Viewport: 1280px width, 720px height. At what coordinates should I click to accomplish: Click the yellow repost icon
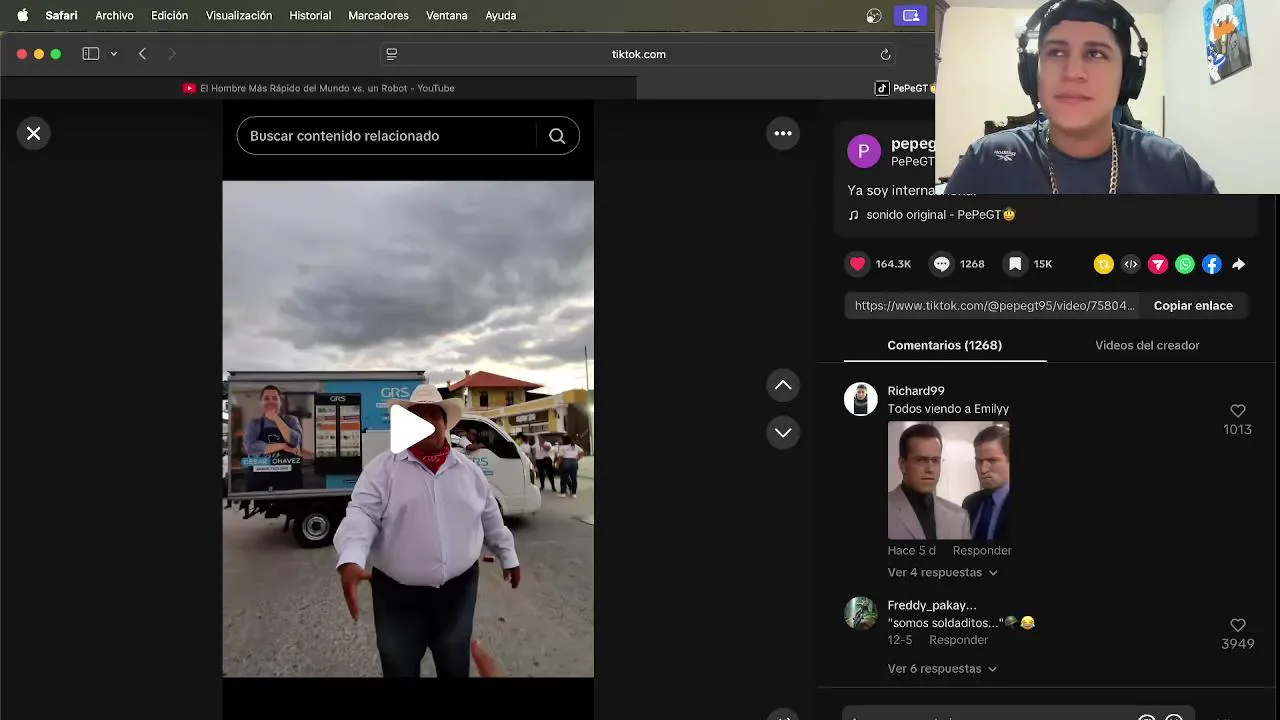point(1103,264)
